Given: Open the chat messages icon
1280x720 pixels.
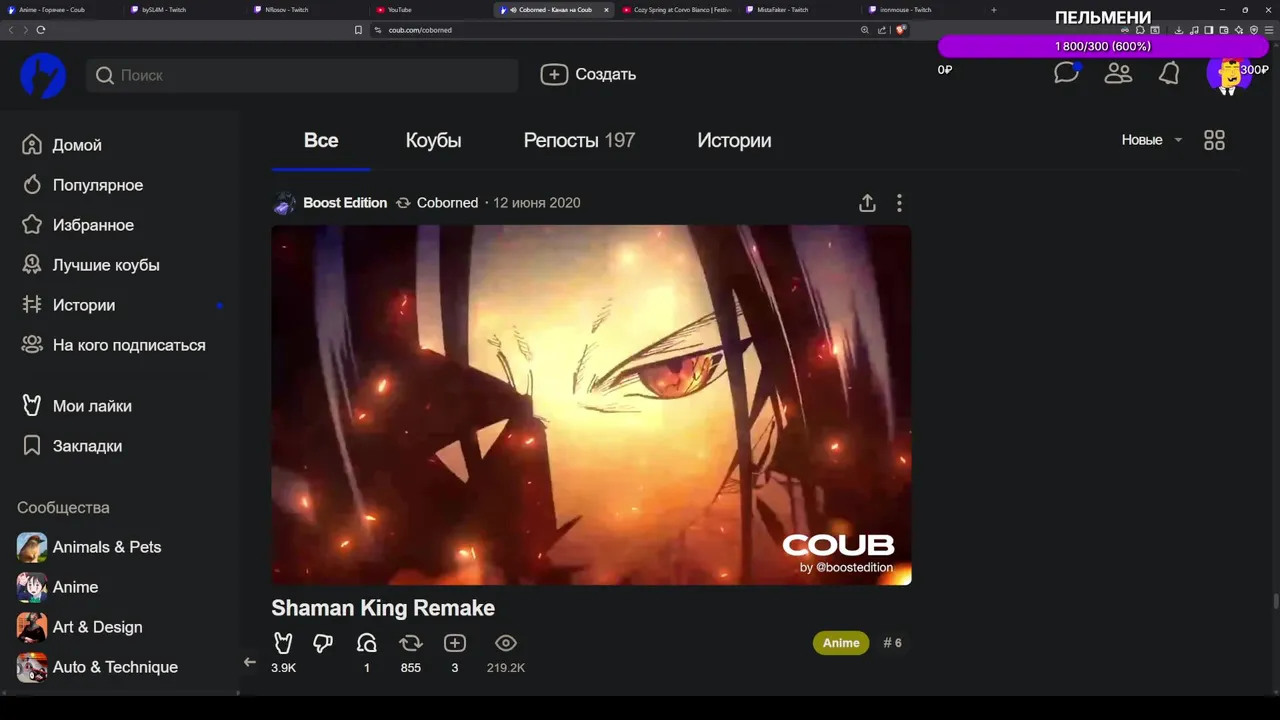Looking at the screenshot, I should coord(1067,73).
